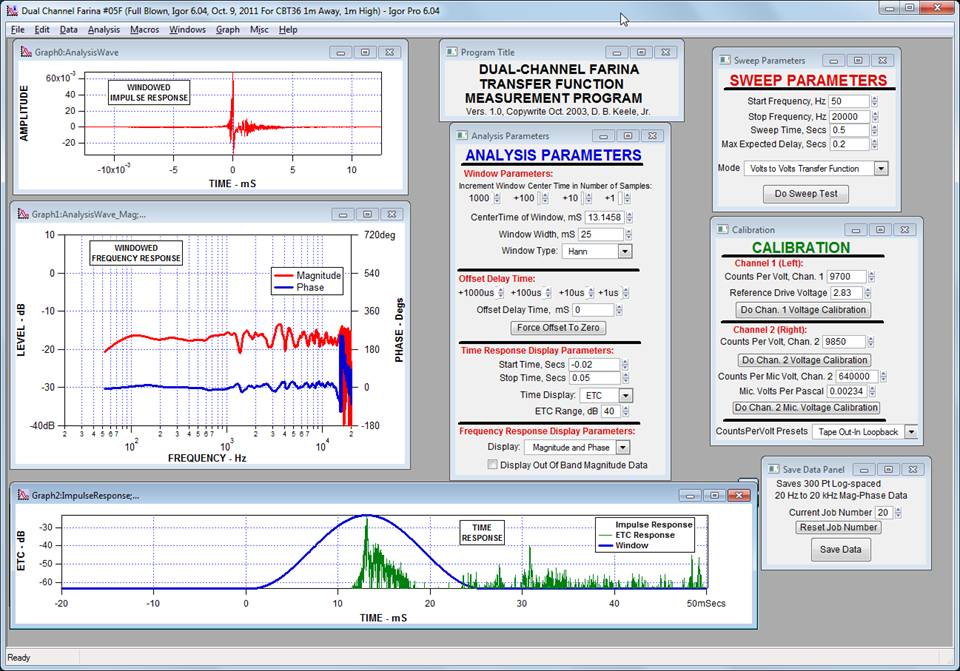
Task: Click Counts Per Volt Chan. 1 field
Action: 847,277
